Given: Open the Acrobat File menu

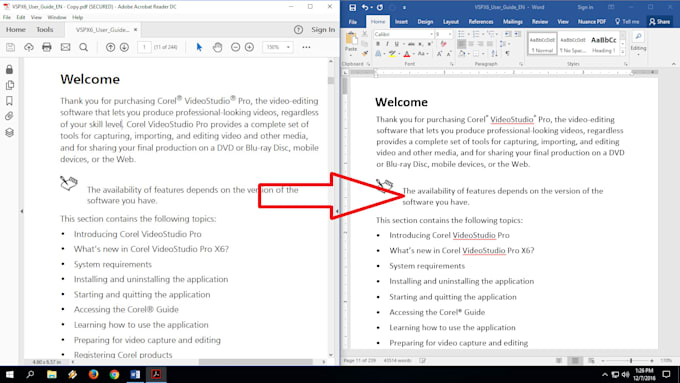Looking at the screenshot, I should (7, 17).
